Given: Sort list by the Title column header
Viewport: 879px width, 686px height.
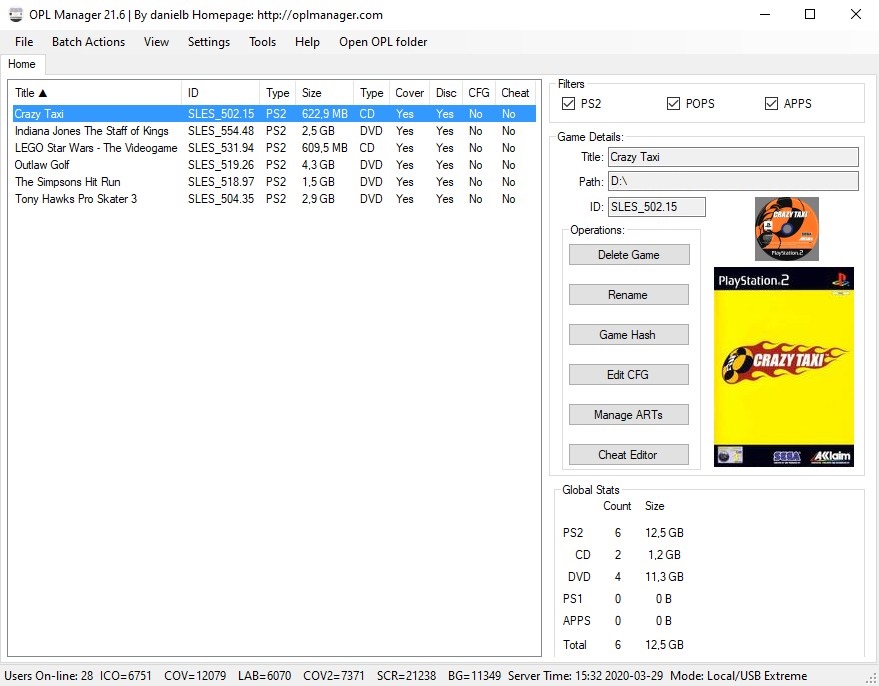Looking at the screenshot, I should (95, 93).
